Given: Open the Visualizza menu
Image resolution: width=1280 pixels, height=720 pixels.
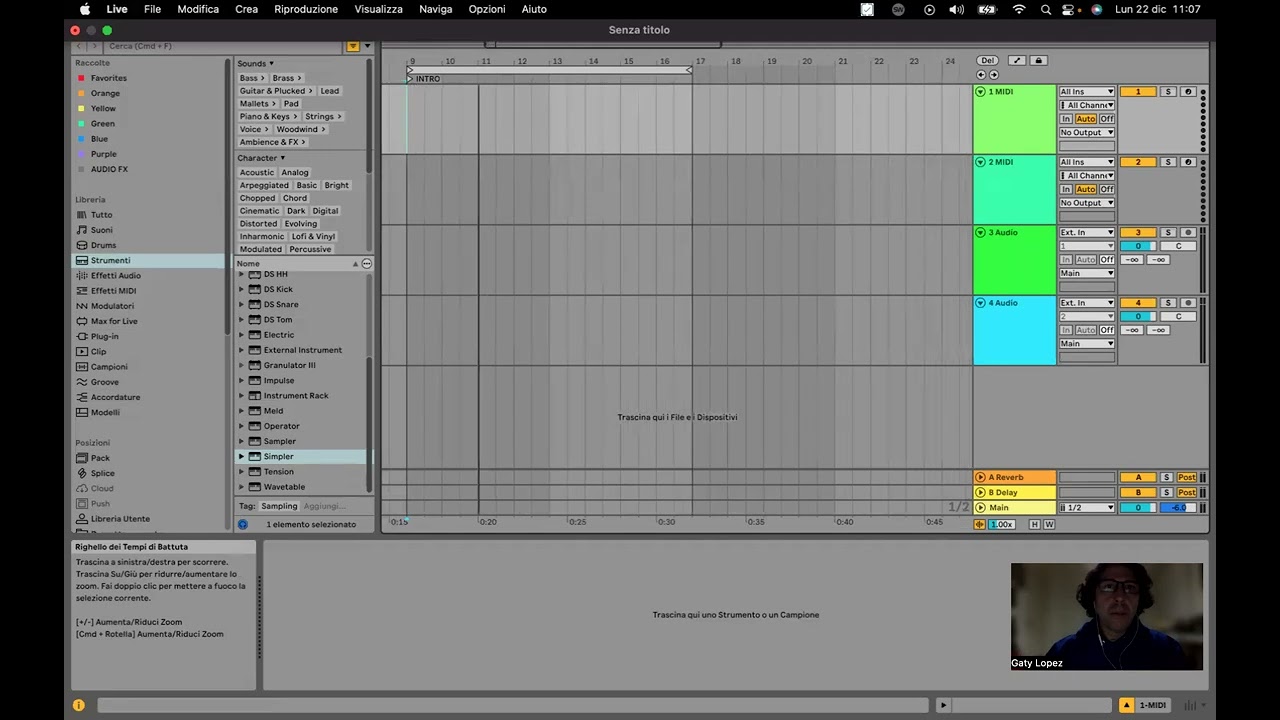Looking at the screenshot, I should pyautogui.click(x=379, y=9).
